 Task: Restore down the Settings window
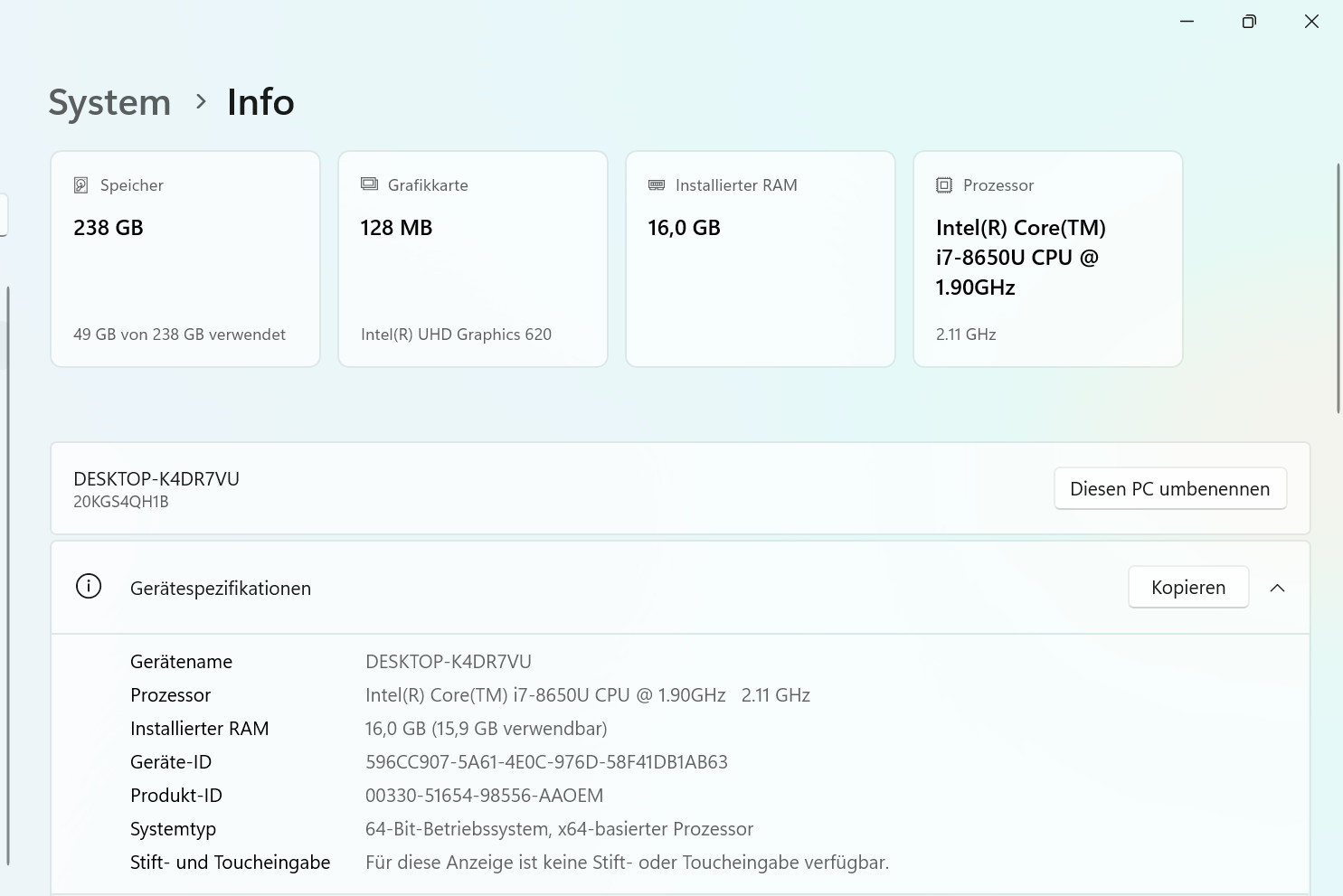1249,22
